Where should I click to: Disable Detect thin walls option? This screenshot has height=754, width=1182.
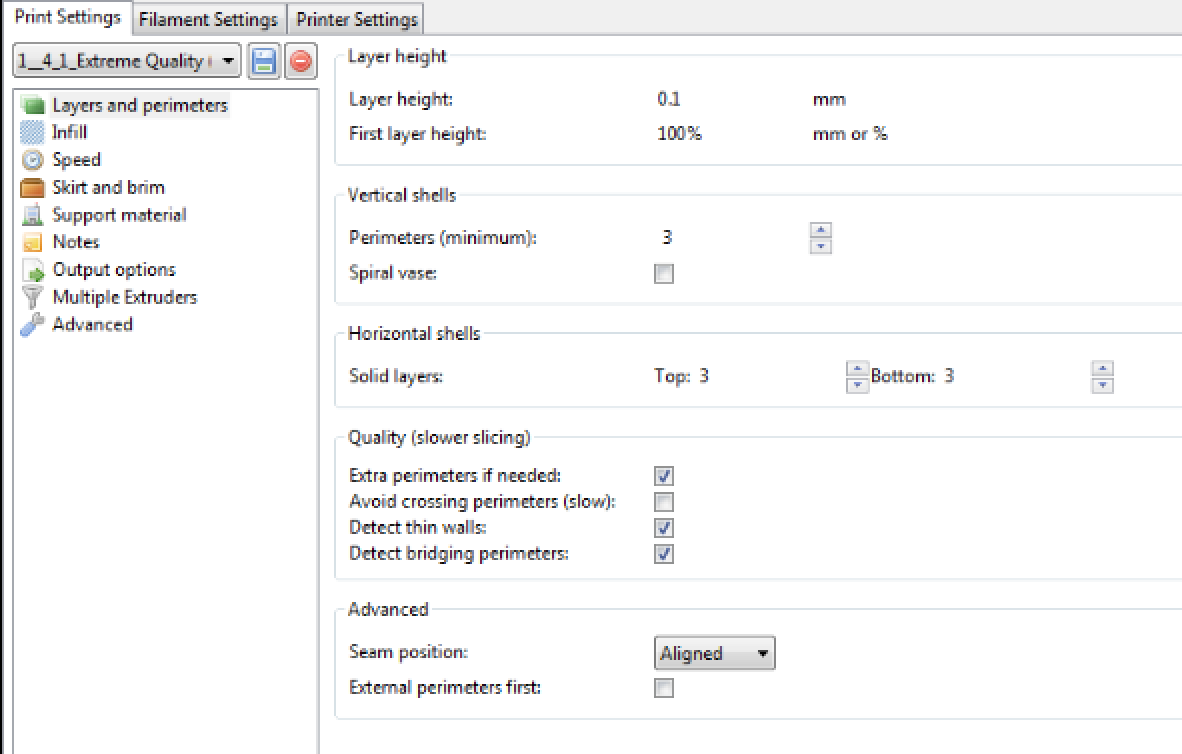663,528
